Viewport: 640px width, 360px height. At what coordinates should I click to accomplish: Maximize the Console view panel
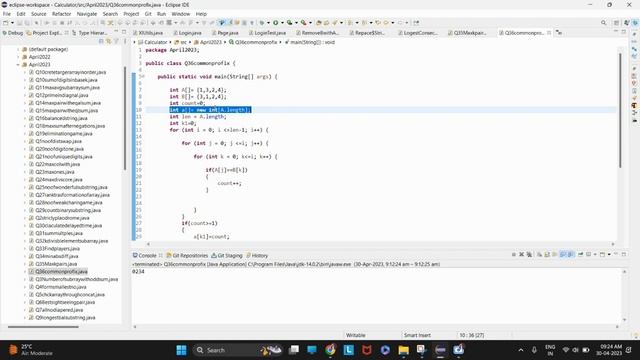pos(624,254)
